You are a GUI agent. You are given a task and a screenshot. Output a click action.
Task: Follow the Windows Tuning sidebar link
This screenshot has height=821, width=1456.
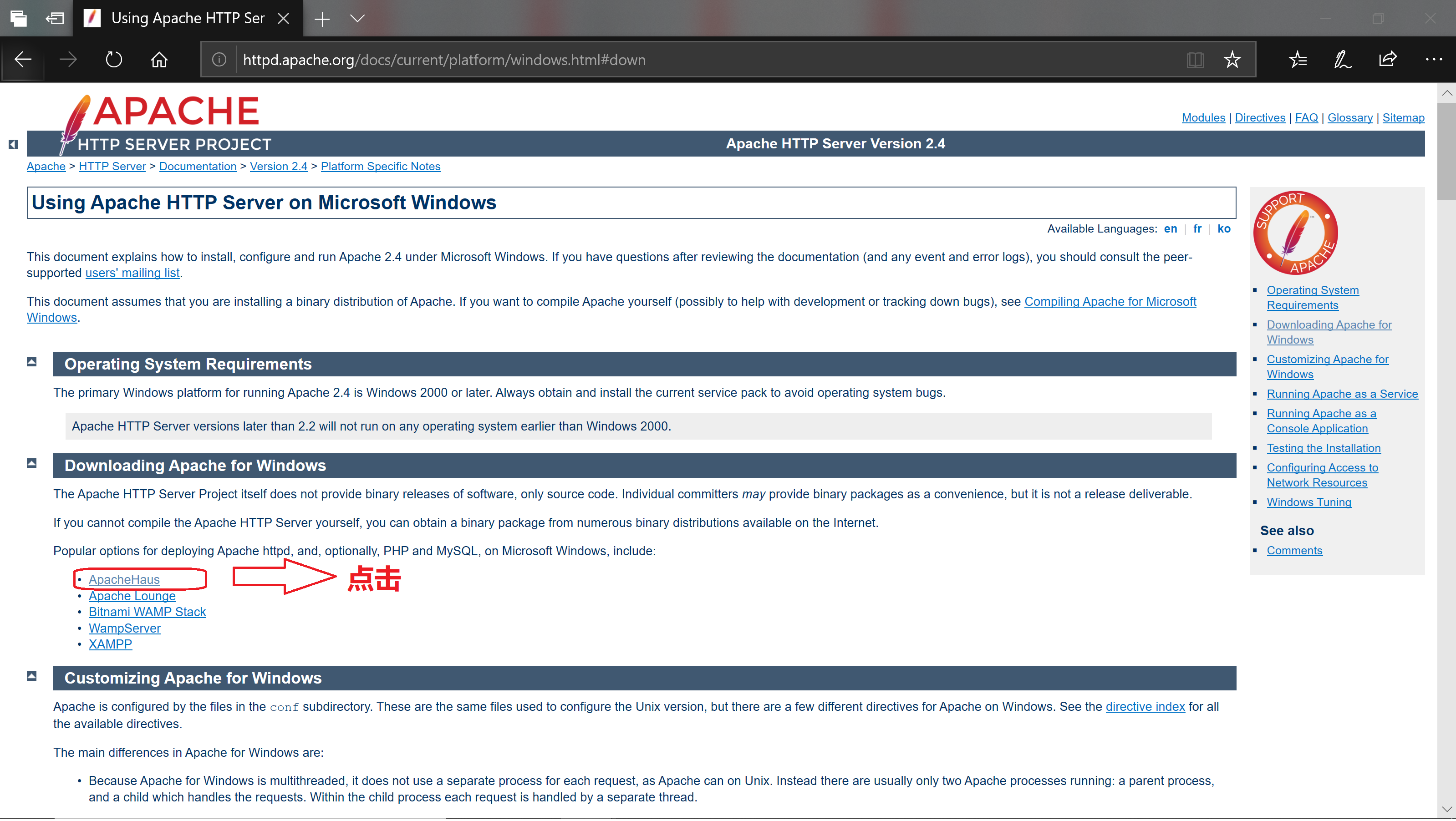tap(1309, 502)
